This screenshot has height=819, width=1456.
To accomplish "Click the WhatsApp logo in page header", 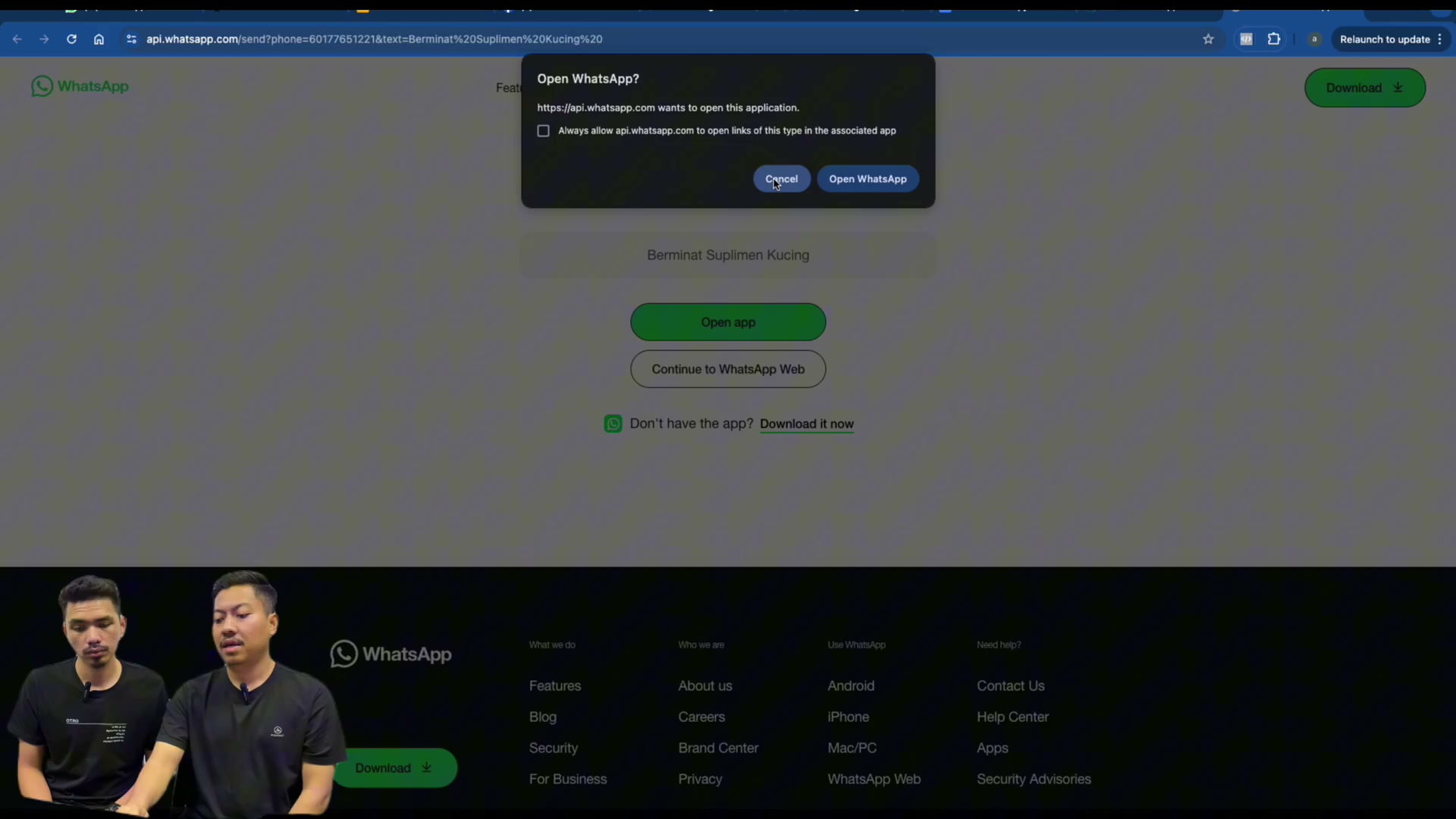I will [x=80, y=86].
